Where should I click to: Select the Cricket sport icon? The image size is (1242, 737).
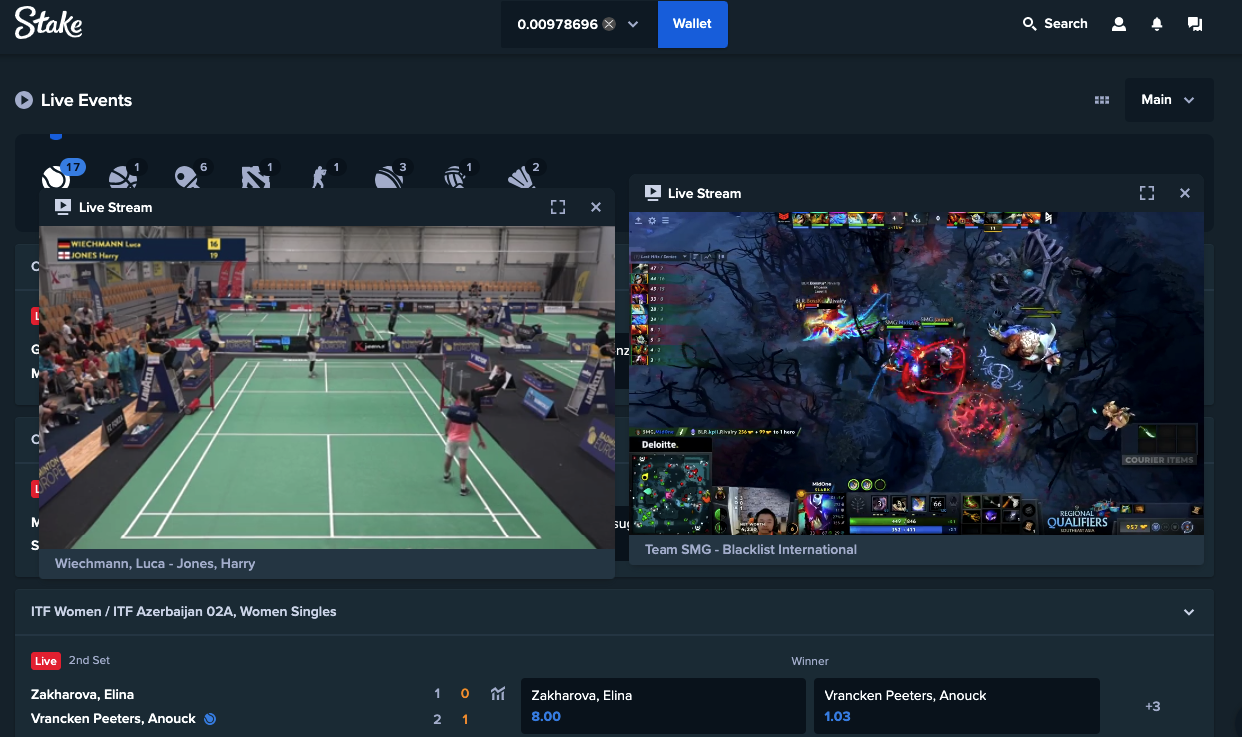[x=388, y=178]
